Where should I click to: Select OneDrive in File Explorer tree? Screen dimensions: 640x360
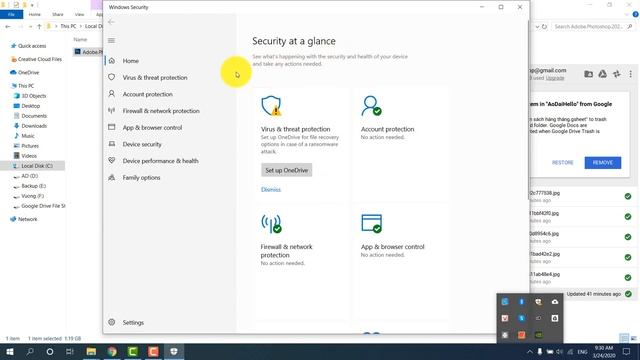[28, 73]
